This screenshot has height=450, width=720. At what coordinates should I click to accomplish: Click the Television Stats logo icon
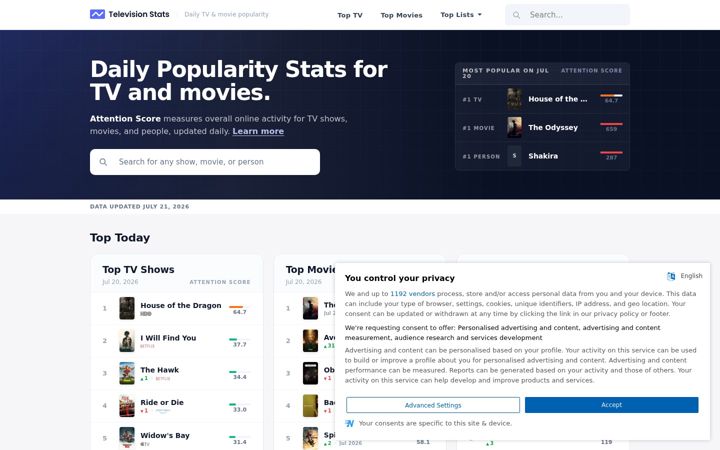[97, 14]
